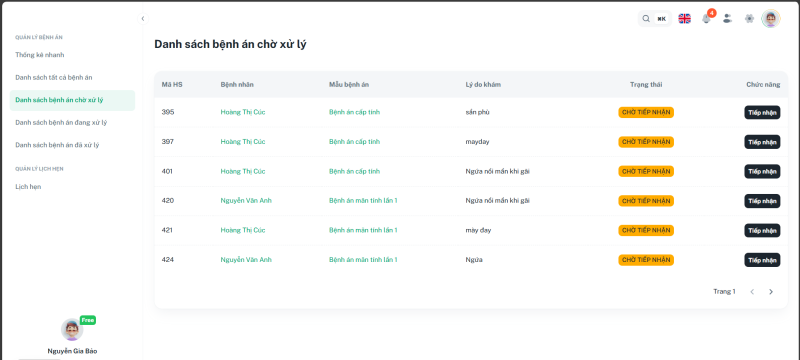800x360 pixels.
Task: Click the Mẫu bệnh án column header
Action: tap(349, 85)
